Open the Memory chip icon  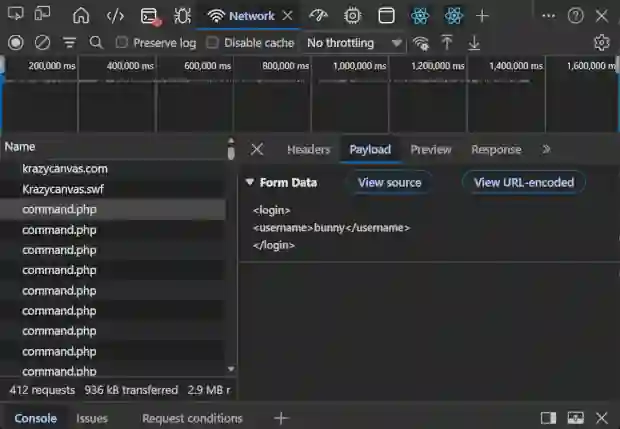click(x=352, y=16)
